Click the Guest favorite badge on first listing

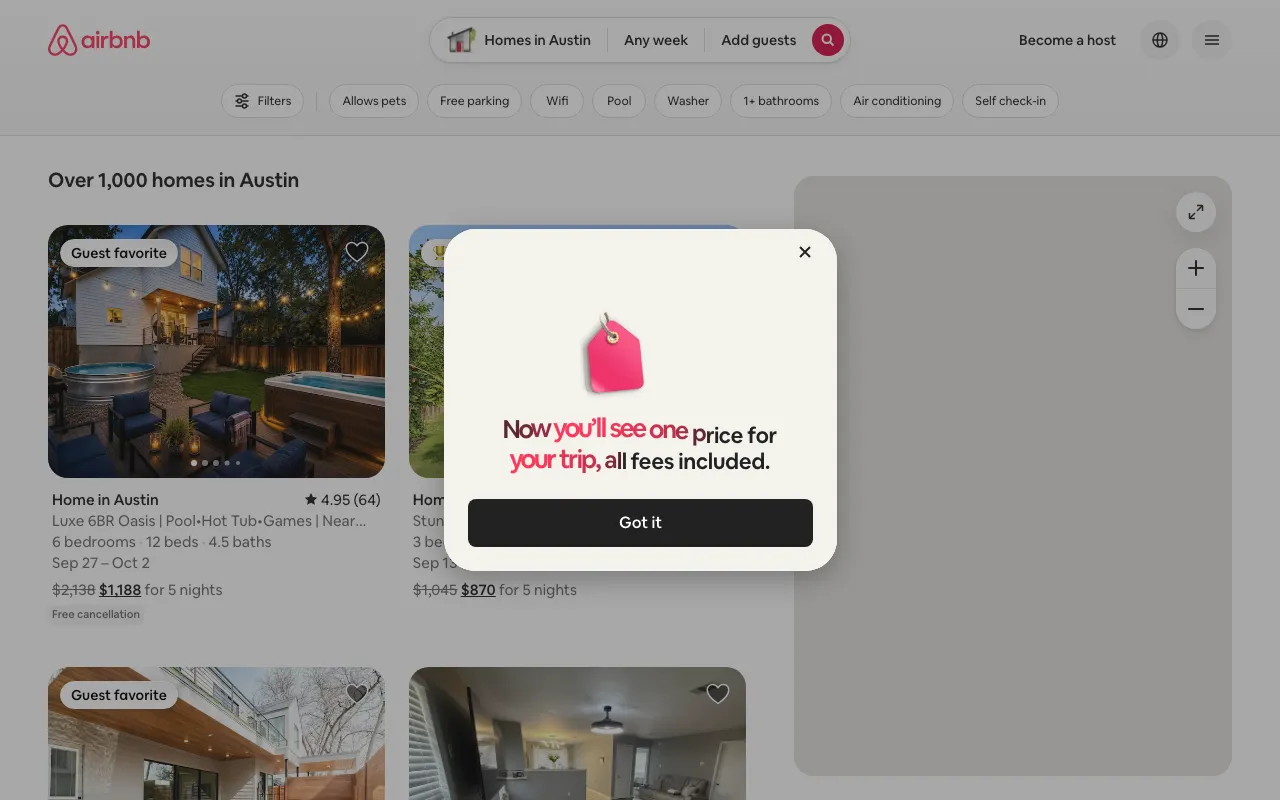point(119,253)
